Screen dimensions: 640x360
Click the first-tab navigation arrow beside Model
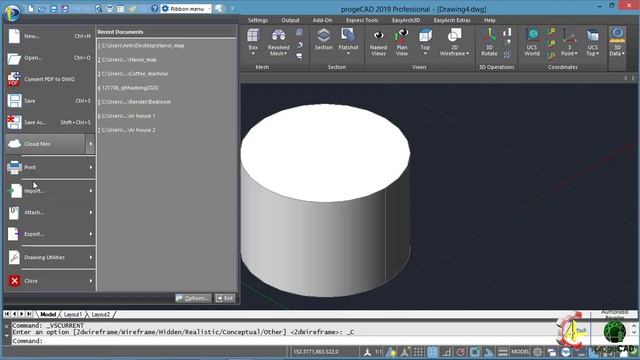[7, 314]
